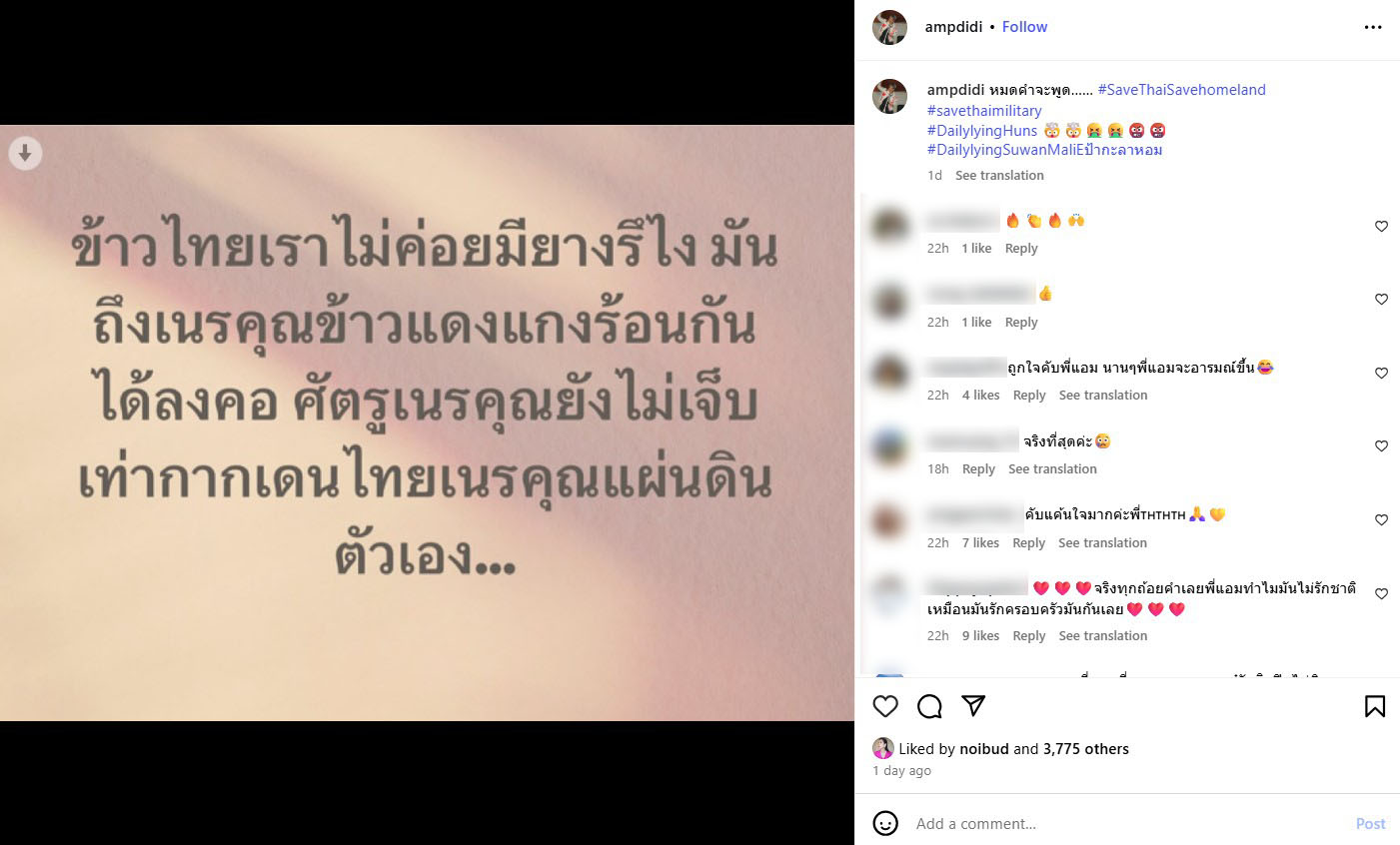The height and width of the screenshot is (845, 1400).
Task: Expand See translation on the 18h comment
Action: (1052, 468)
